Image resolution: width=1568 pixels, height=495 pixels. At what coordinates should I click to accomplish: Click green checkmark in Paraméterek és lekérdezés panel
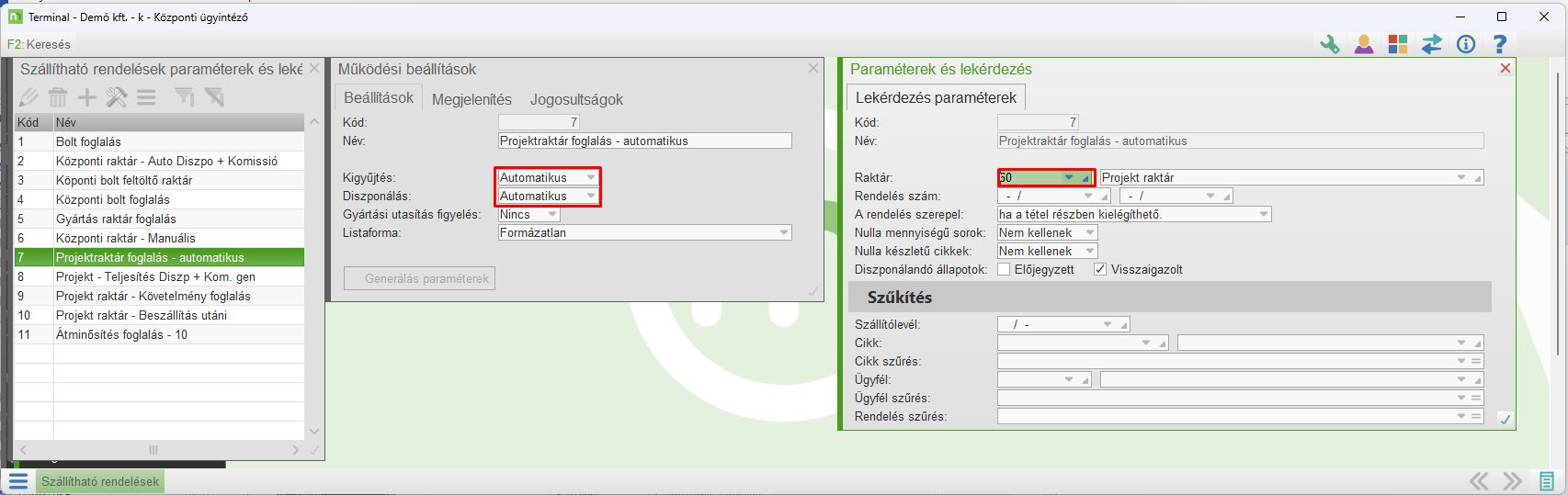1506,419
